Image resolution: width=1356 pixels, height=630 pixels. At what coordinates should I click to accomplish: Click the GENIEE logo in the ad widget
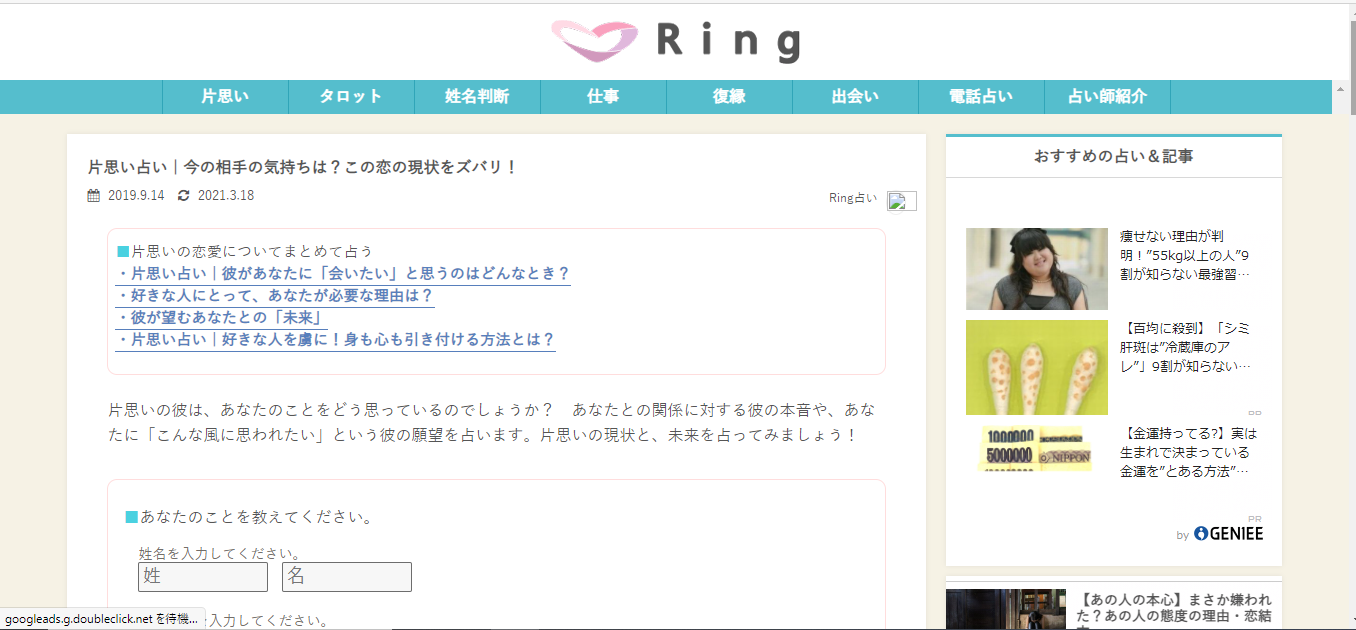point(1228,534)
